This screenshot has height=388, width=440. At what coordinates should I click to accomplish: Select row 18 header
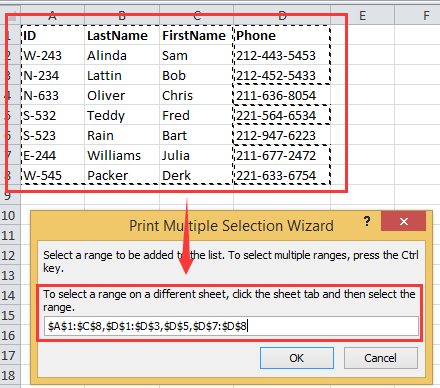(x=10, y=376)
